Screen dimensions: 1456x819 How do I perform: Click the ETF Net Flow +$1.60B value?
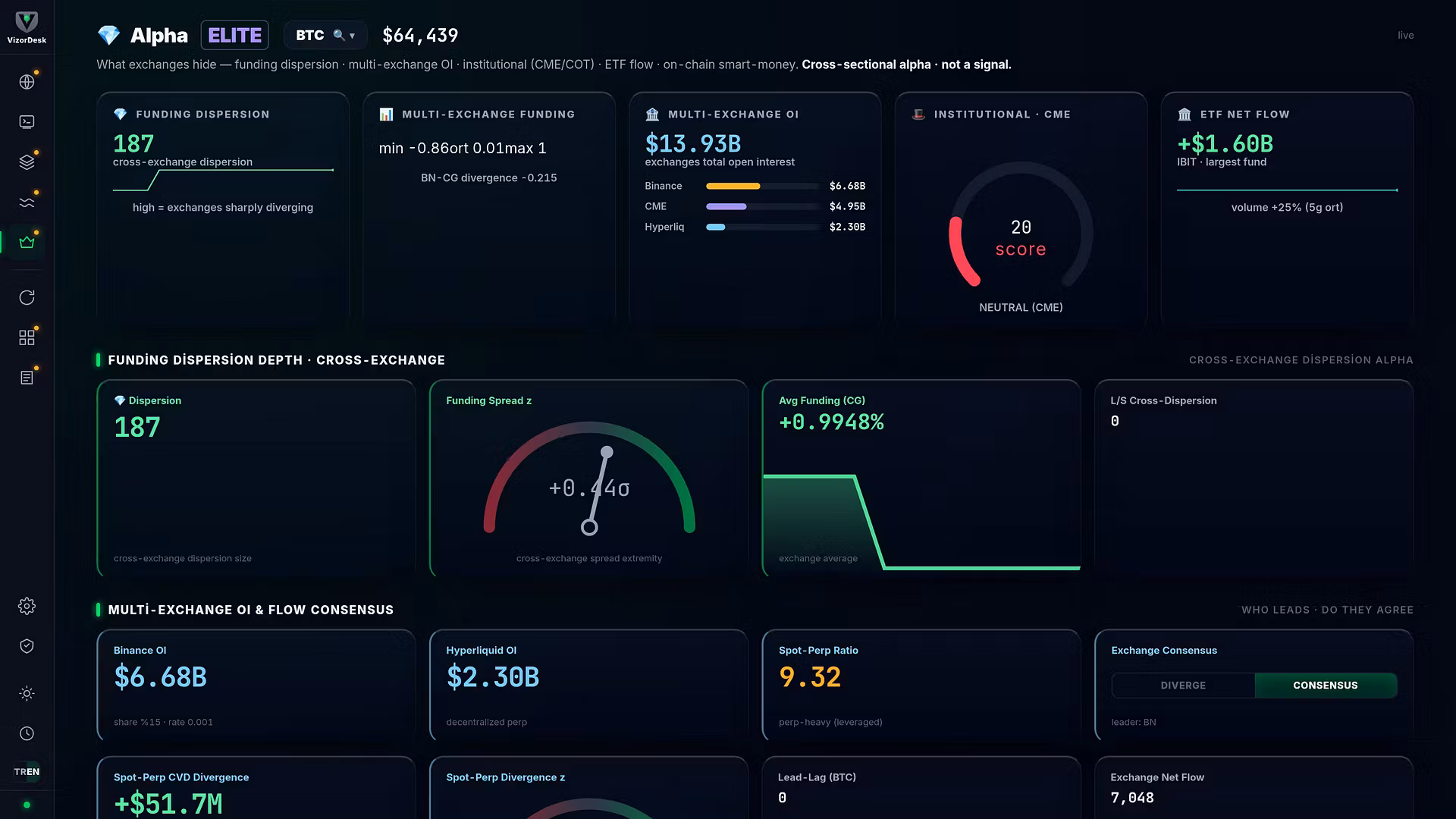point(1225,143)
